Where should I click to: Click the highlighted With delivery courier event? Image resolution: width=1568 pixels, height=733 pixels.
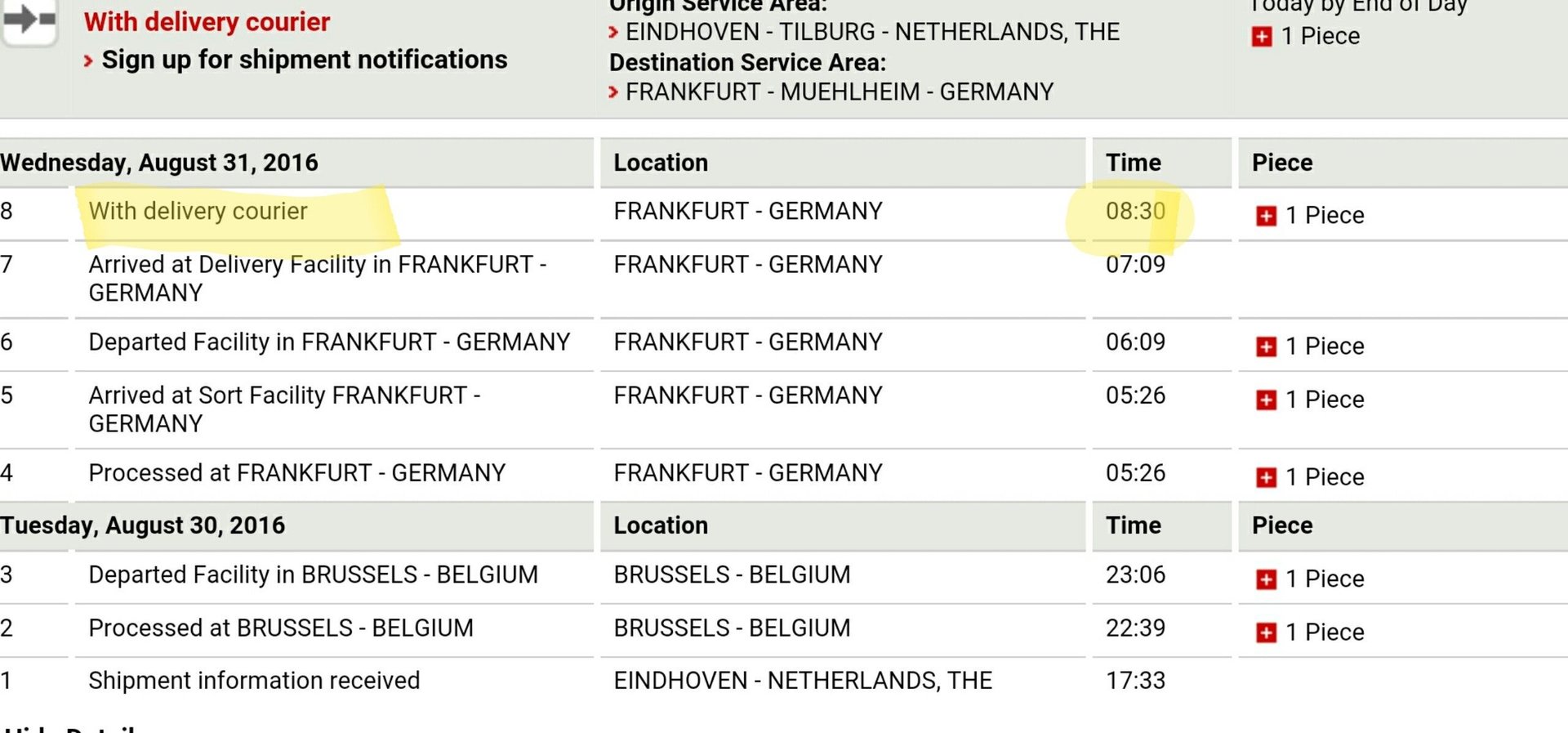click(x=198, y=211)
